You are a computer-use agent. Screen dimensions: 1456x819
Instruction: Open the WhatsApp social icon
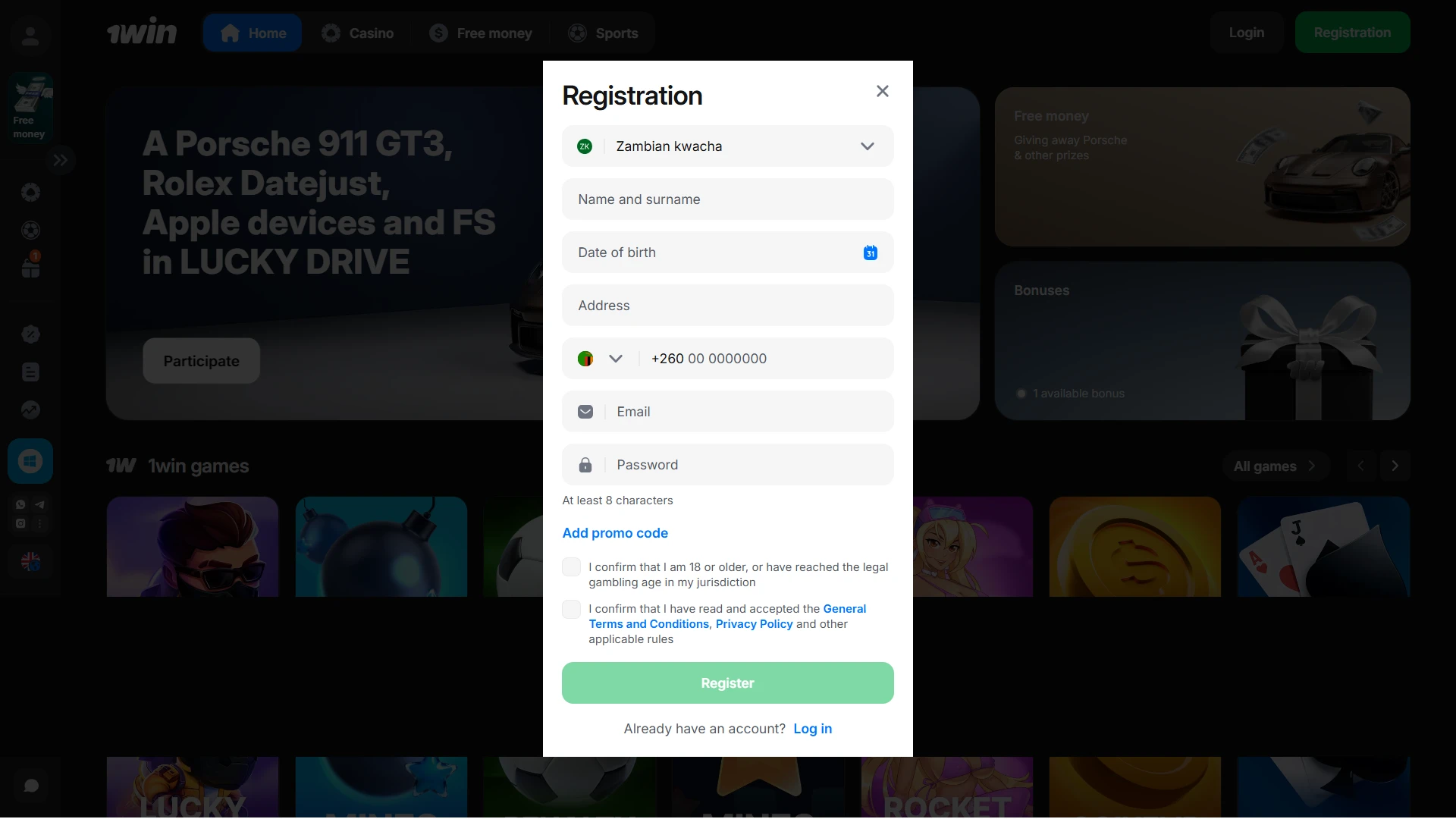pyautogui.click(x=20, y=504)
